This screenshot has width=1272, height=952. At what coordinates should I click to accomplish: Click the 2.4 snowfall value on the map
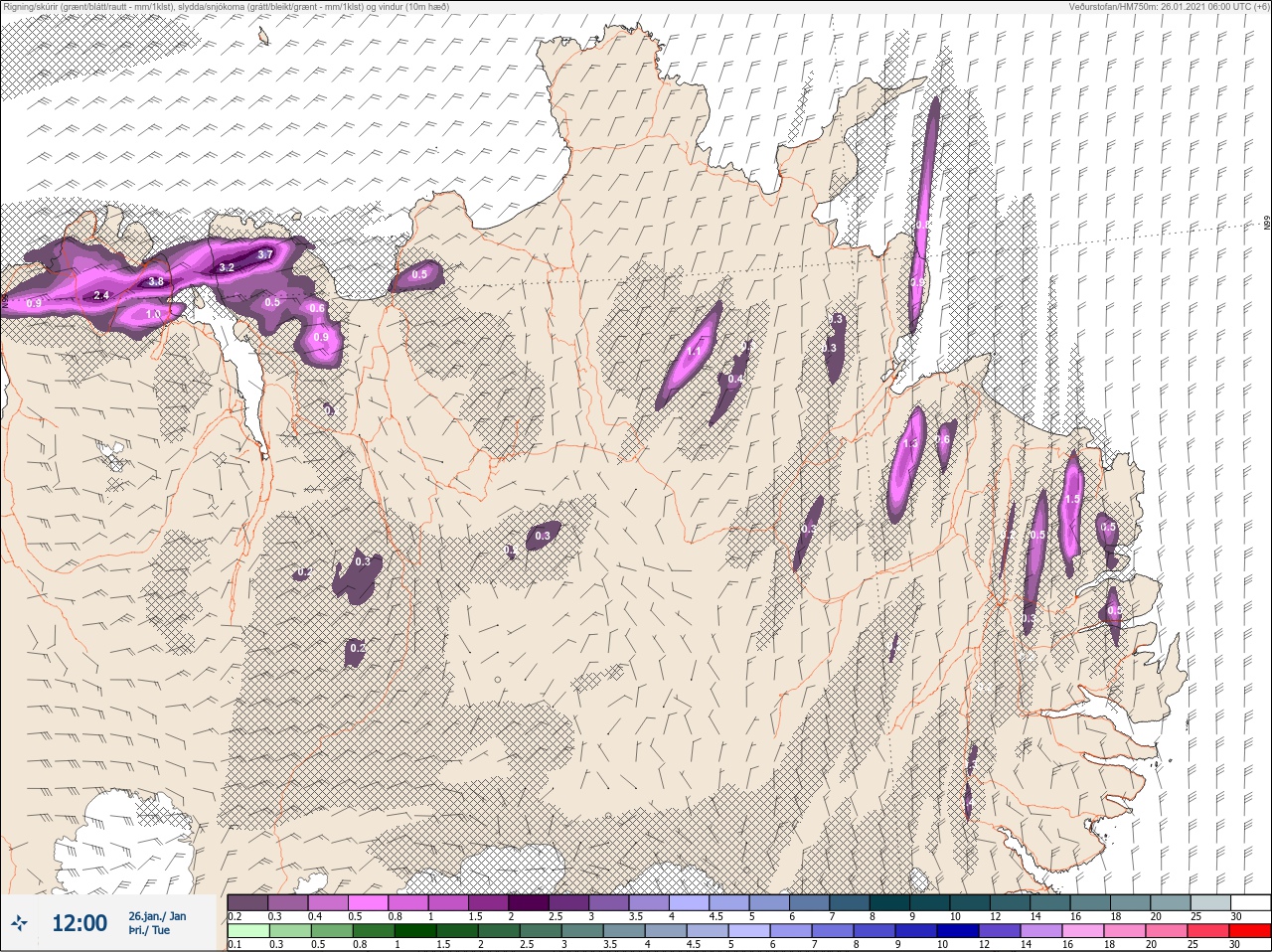point(101,295)
